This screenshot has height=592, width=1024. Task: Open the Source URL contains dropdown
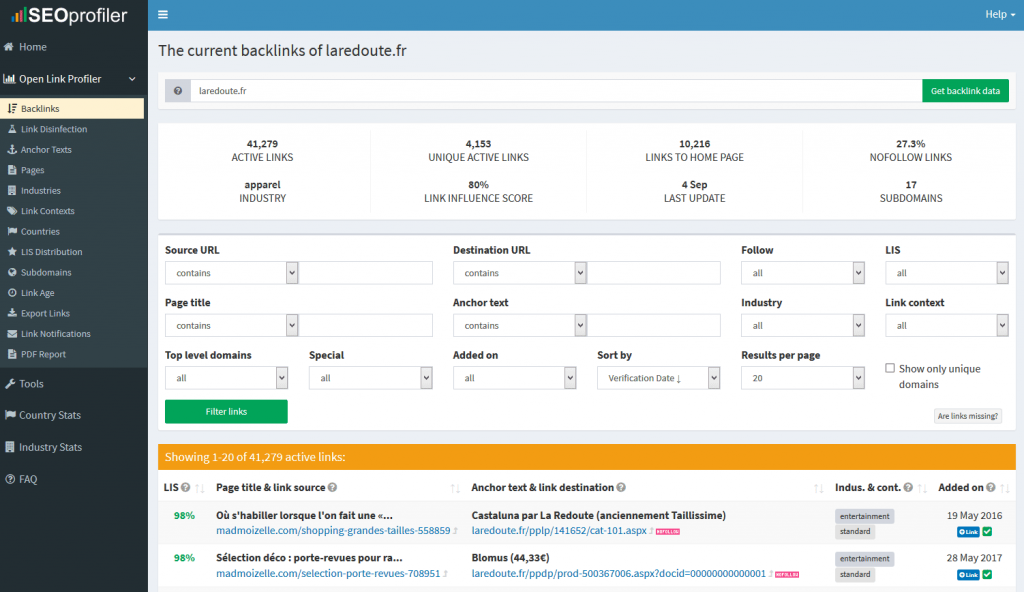pyautogui.click(x=232, y=273)
